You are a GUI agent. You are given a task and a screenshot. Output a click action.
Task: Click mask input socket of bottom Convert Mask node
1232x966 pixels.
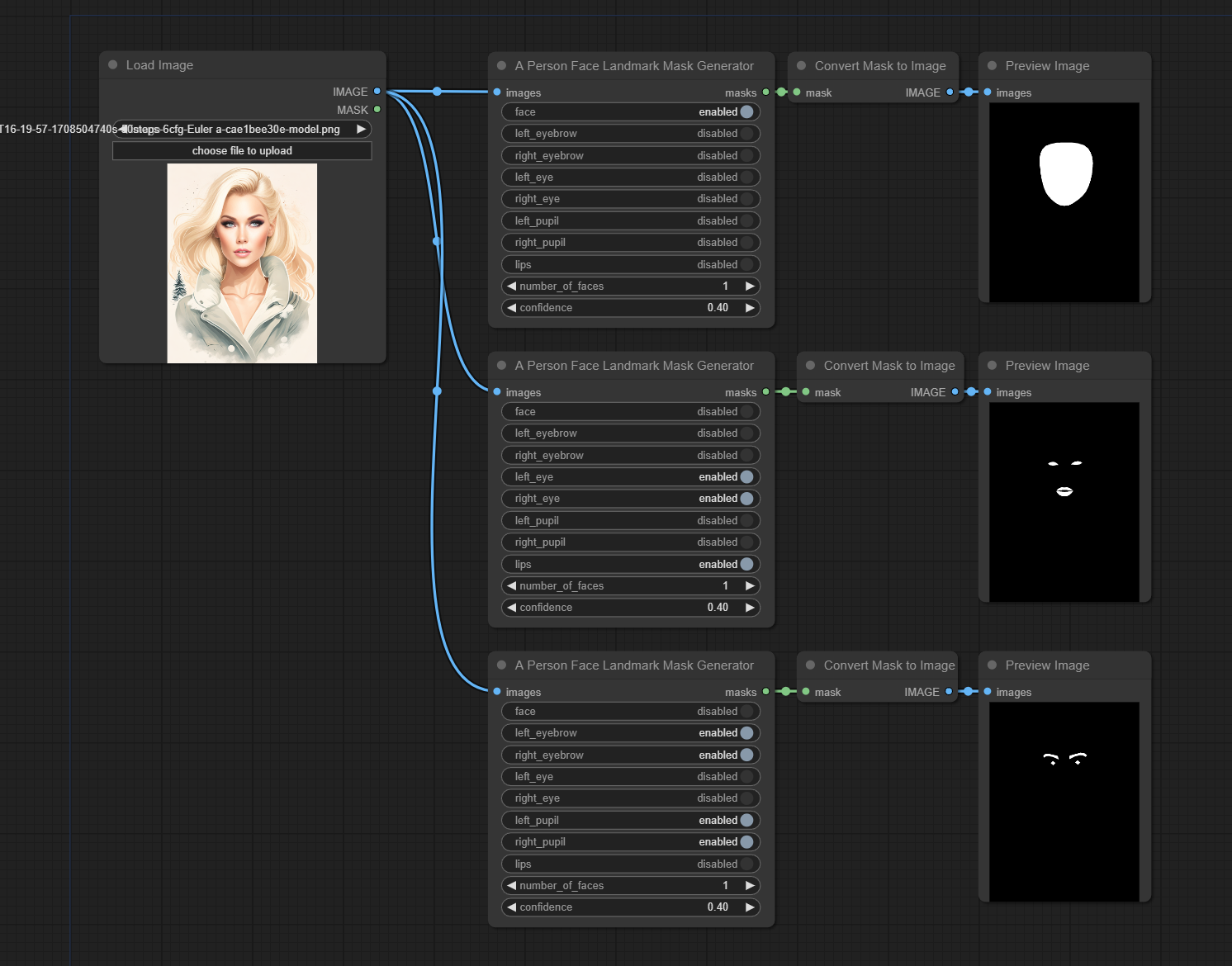[806, 692]
